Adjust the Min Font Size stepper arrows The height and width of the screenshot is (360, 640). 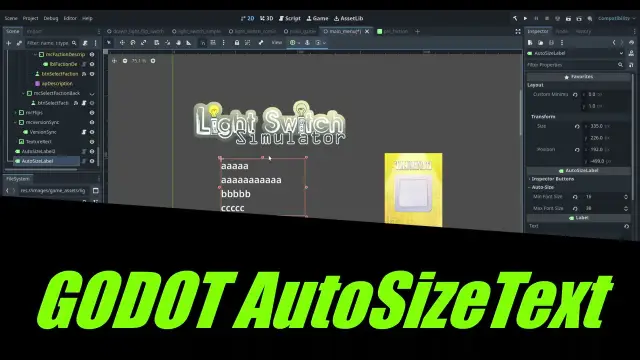(x=626, y=197)
